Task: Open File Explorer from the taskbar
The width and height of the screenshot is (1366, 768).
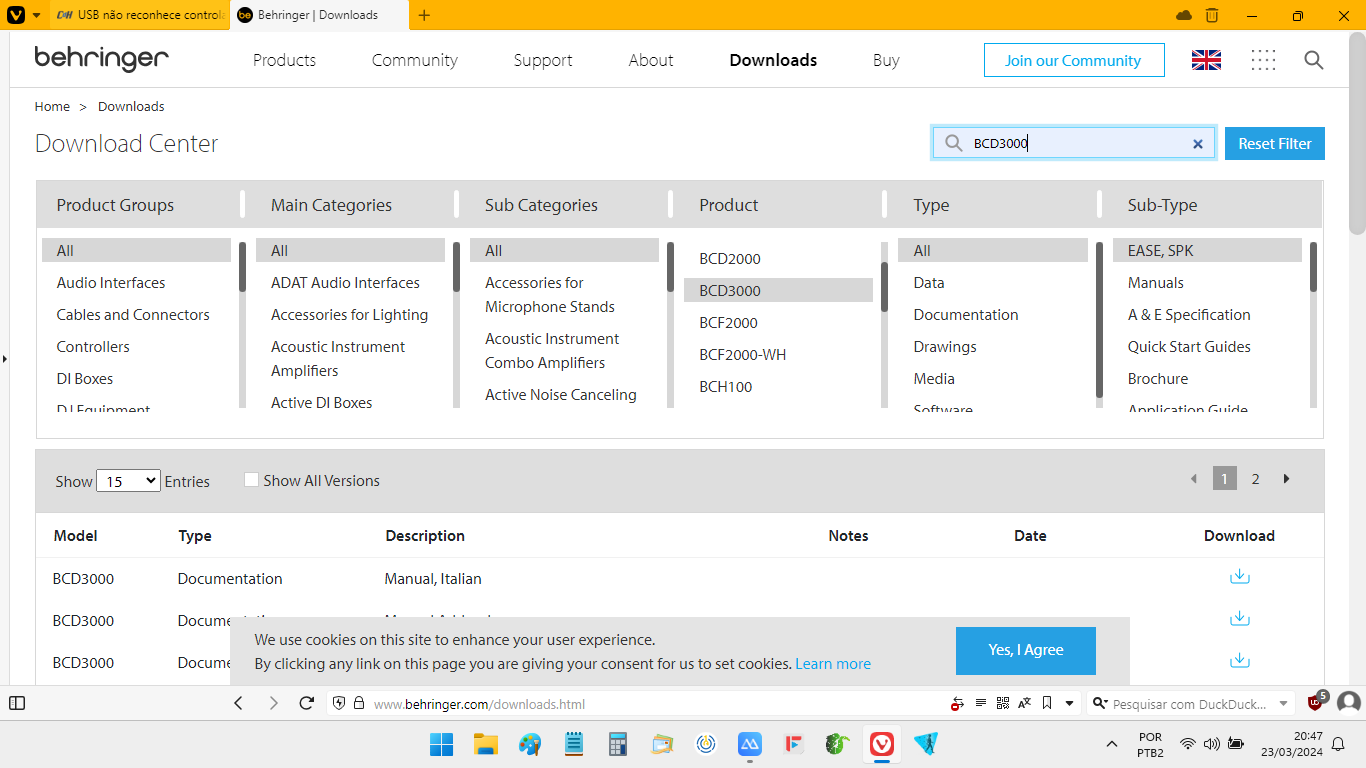Action: (x=486, y=744)
